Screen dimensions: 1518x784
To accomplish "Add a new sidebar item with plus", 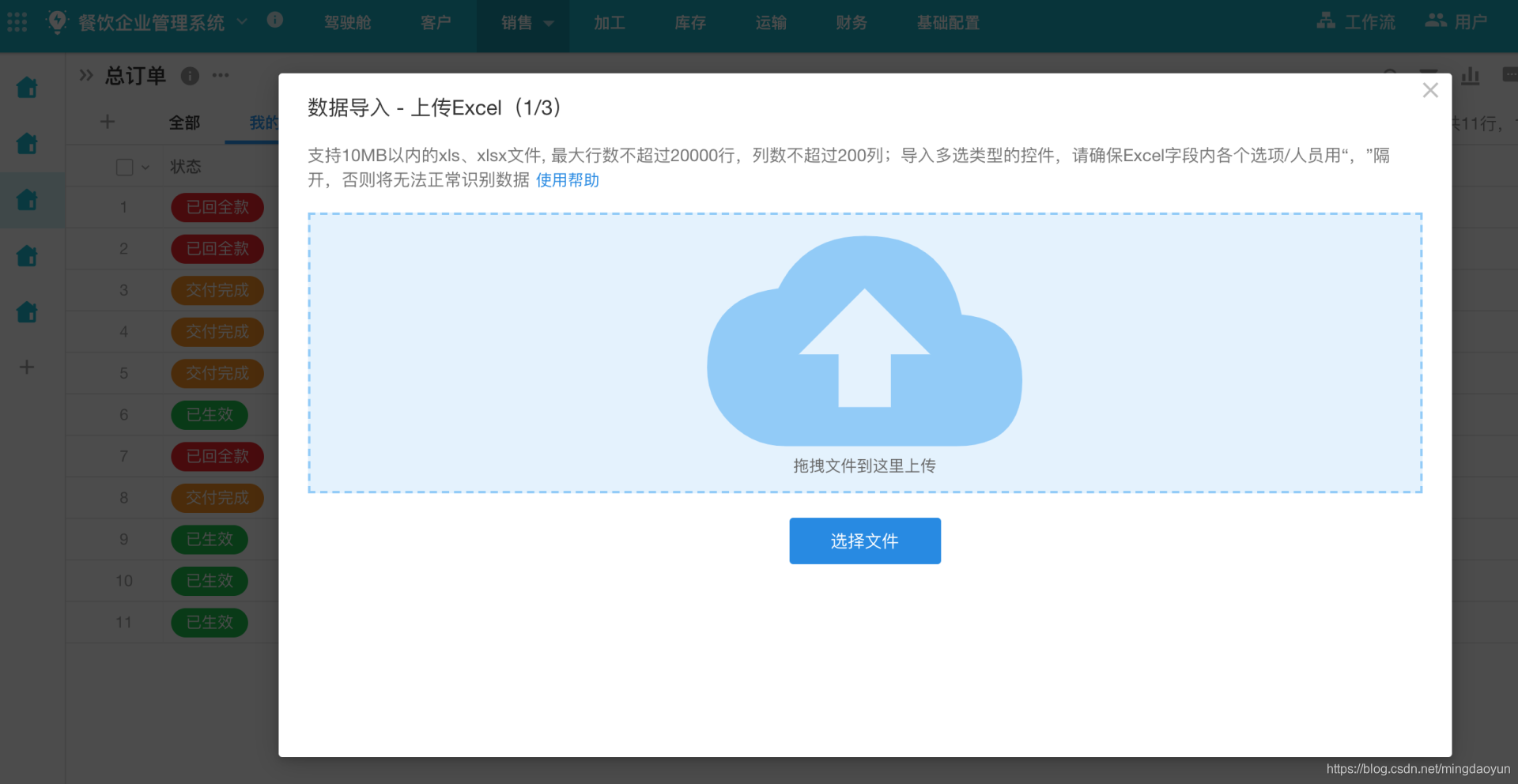I will 27,367.
